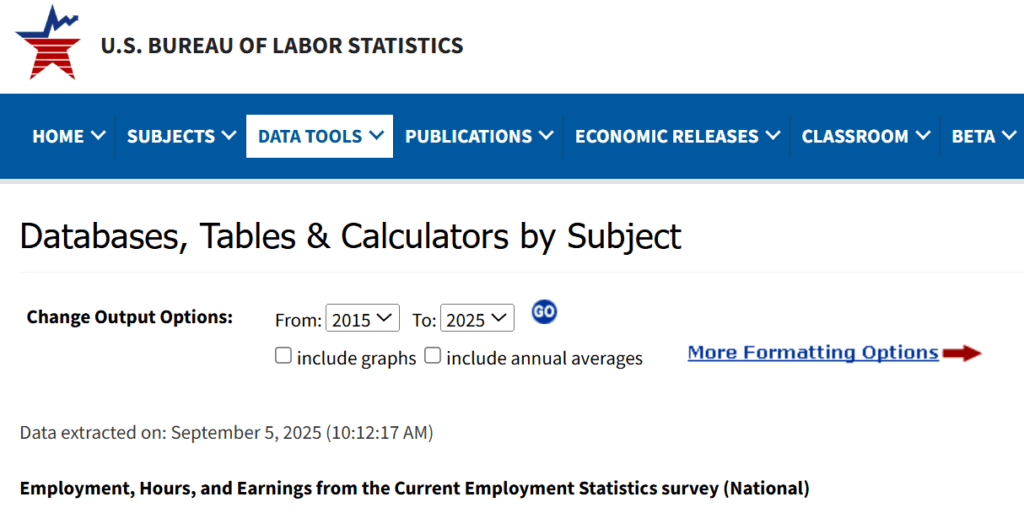
Task: Enable the include graphs checkbox
Action: click(x=283, y=355)
